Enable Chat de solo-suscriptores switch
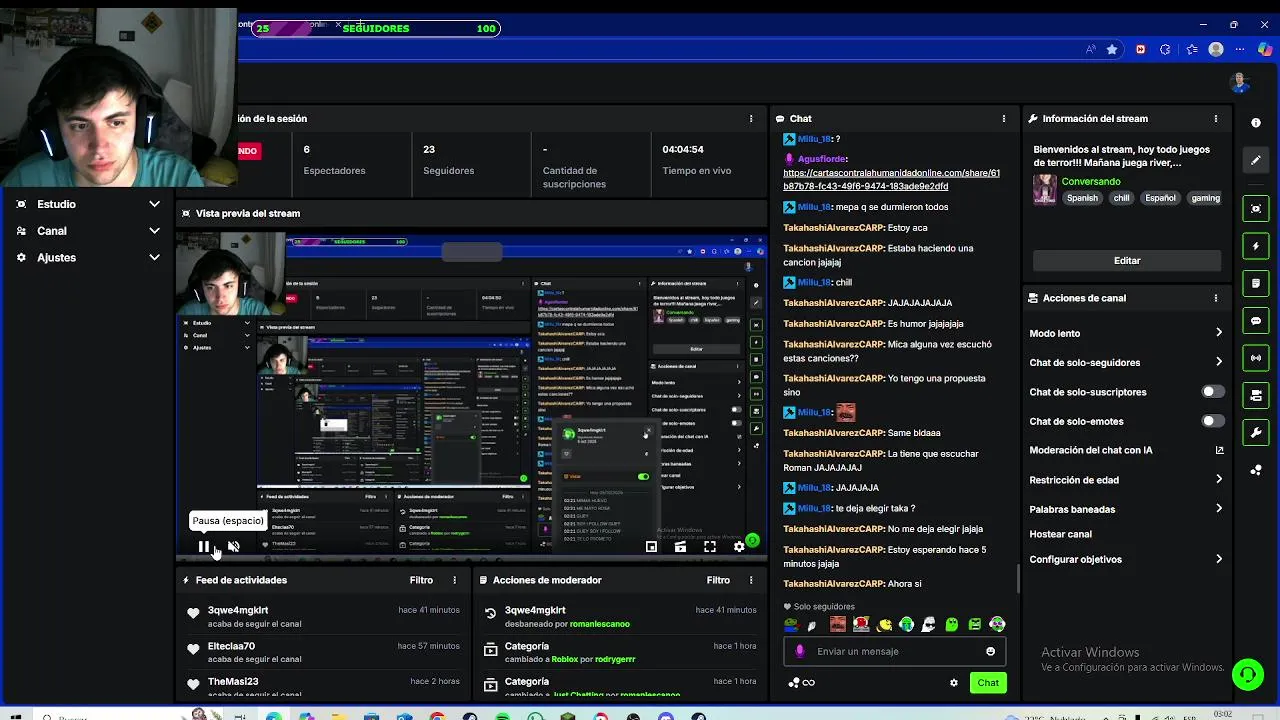1280x720 pixels. pyautogui.click(x=1213, y=392)
